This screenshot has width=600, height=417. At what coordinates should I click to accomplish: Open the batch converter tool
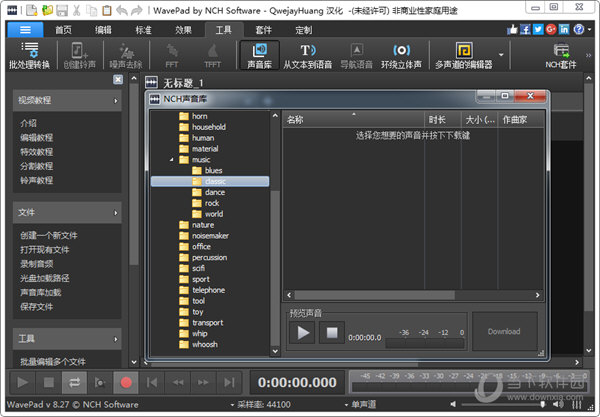click(x=29, y=56)
